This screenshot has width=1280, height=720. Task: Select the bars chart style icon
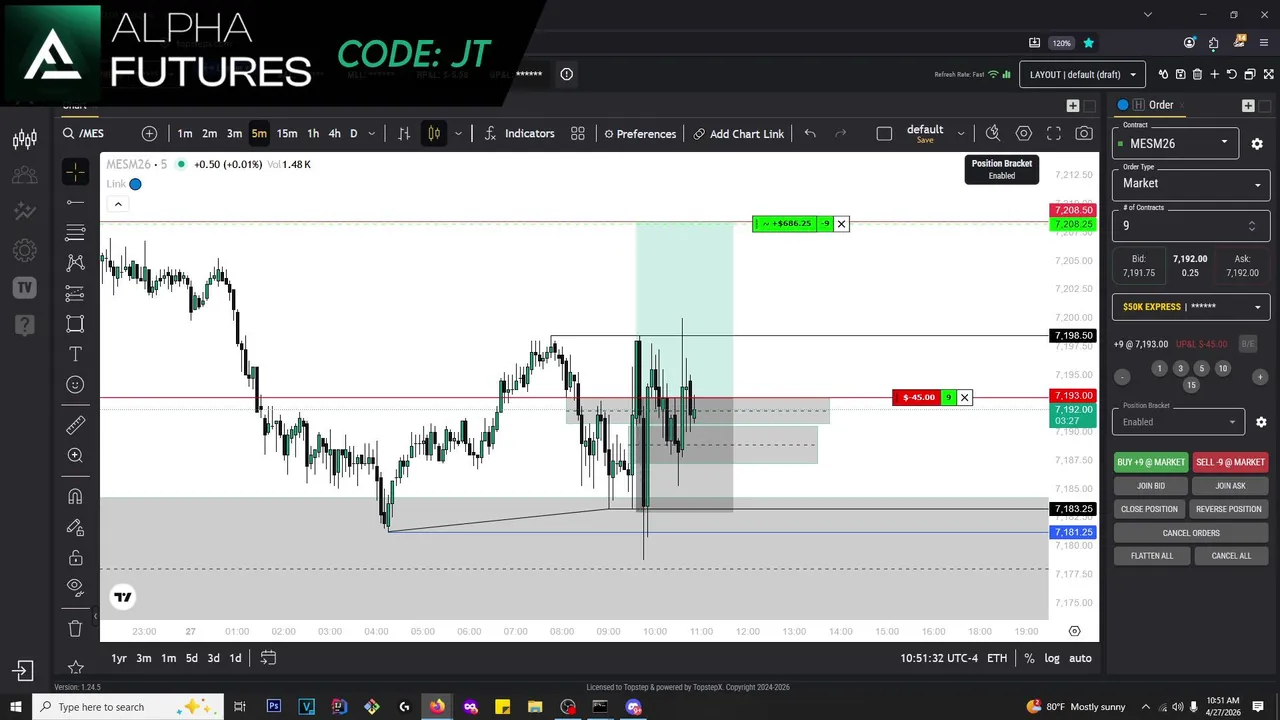point(404,134)
